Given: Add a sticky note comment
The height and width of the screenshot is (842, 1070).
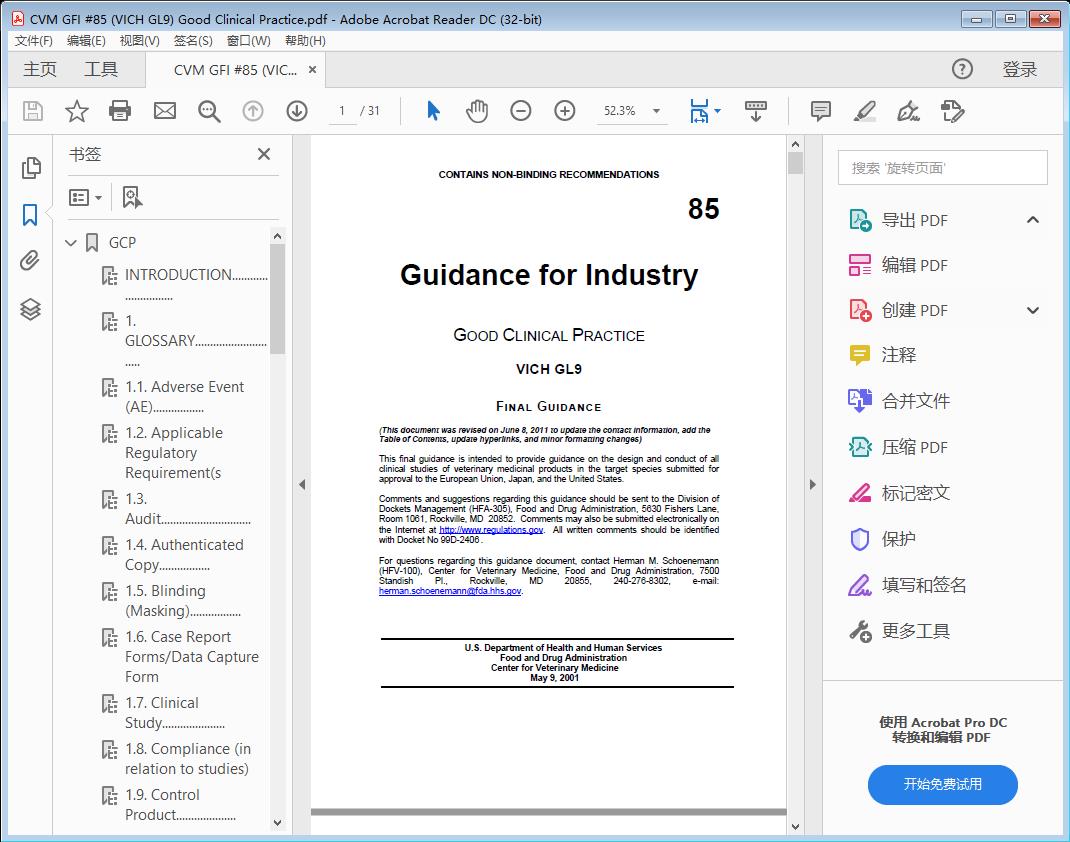Looking at the screenshot, I should [x=820, y=111].
